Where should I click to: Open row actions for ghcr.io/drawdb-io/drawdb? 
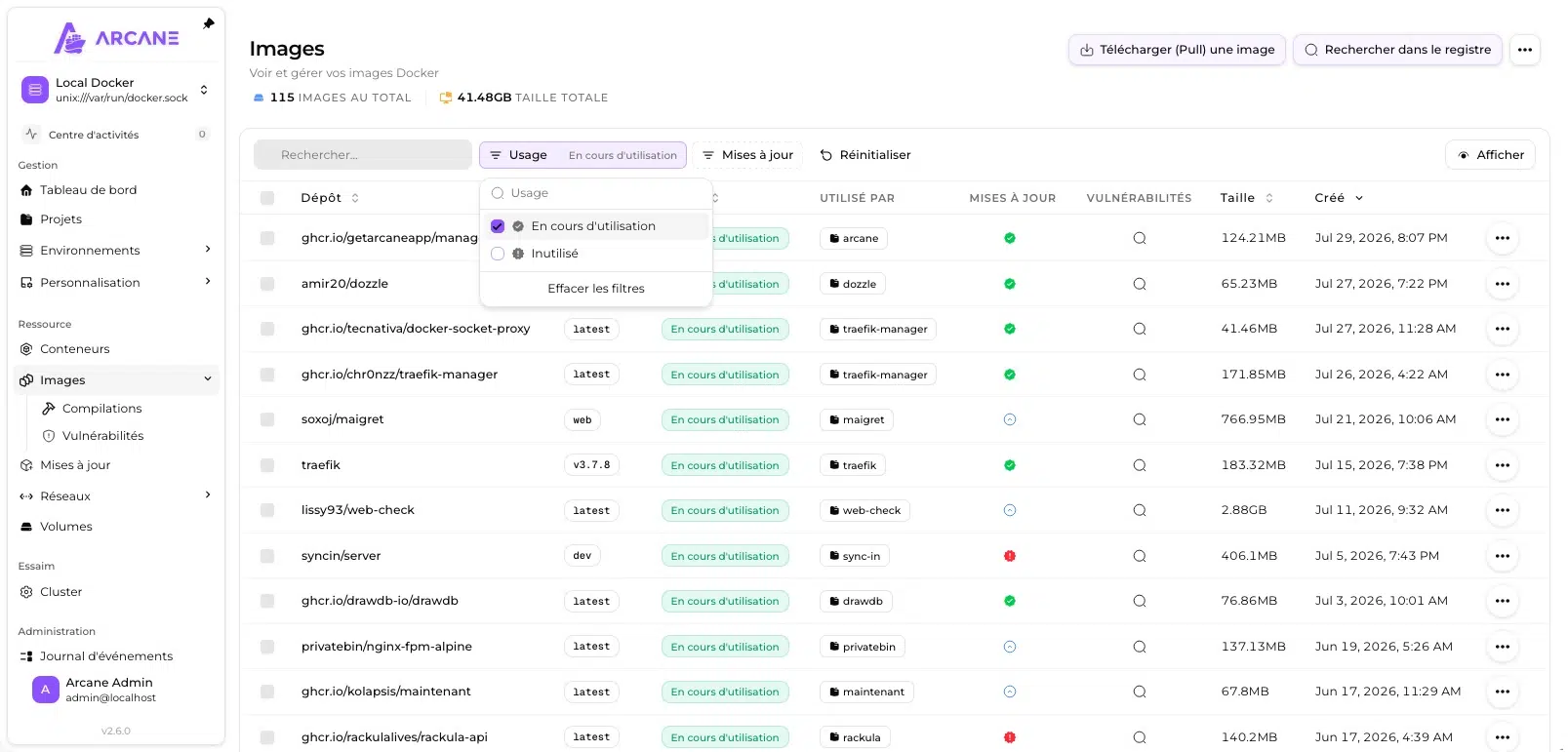[x=1502, y=602]
